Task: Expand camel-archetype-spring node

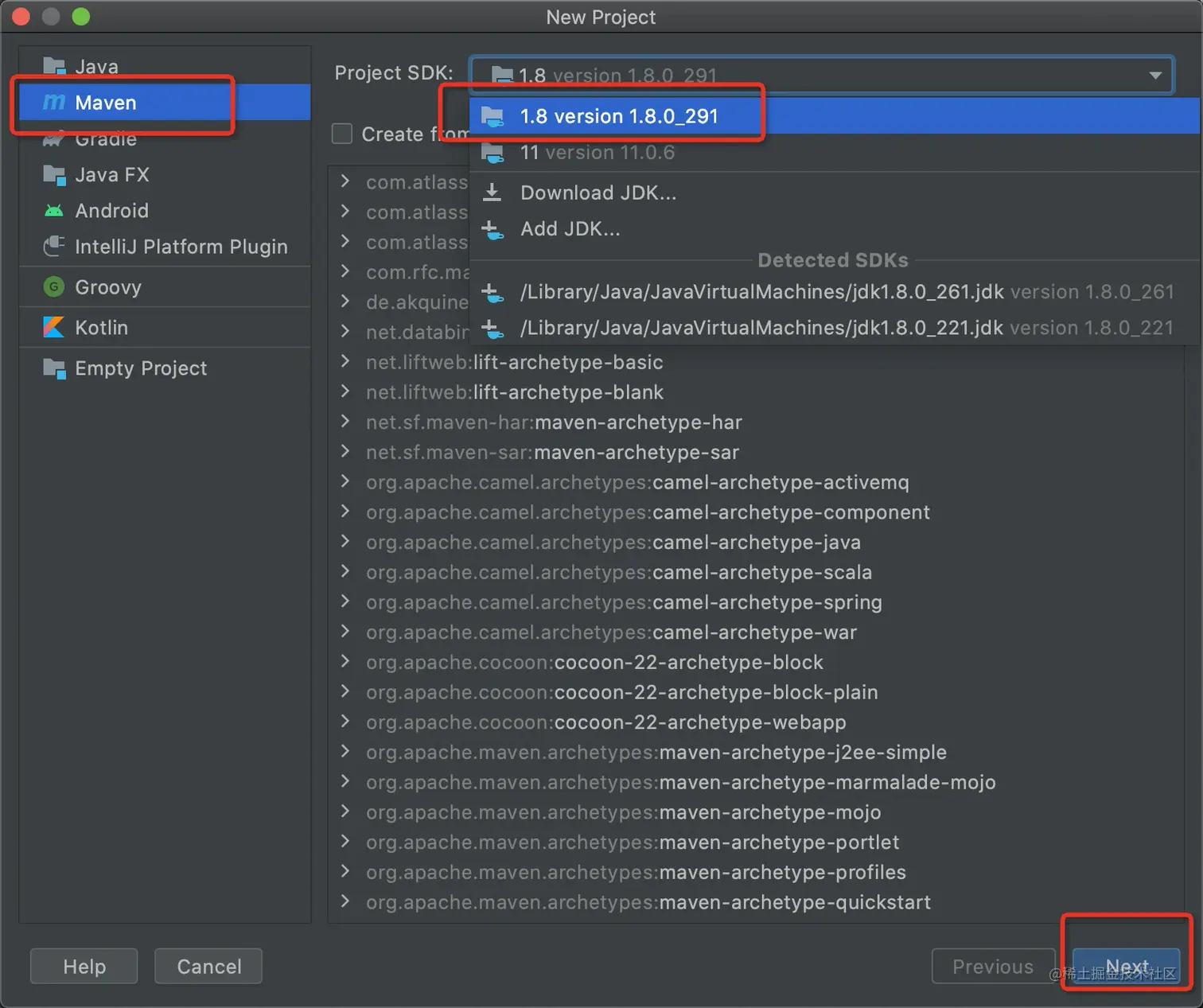Action: coord(345,601)
